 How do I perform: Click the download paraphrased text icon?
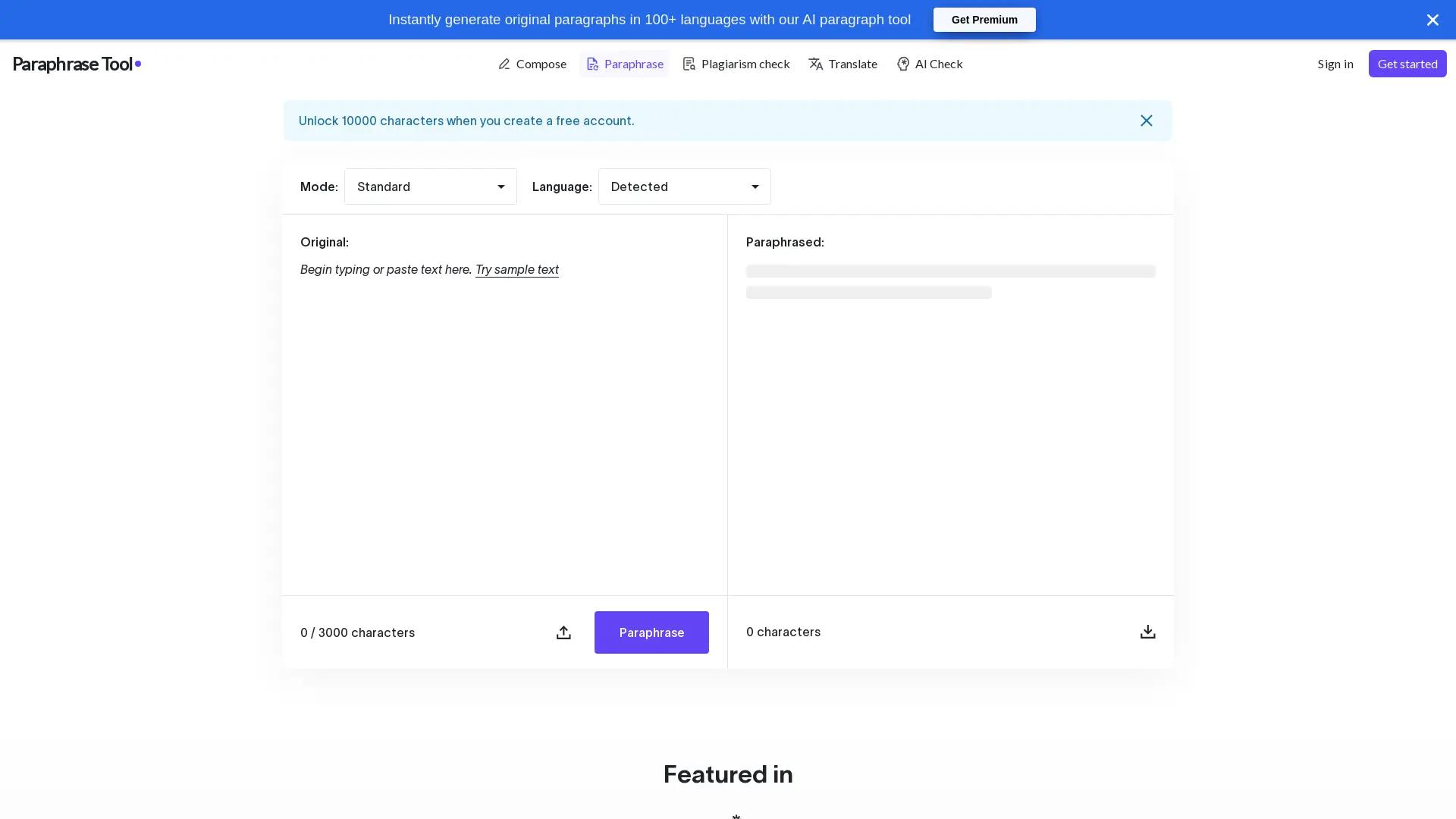tap(1147, 632)
